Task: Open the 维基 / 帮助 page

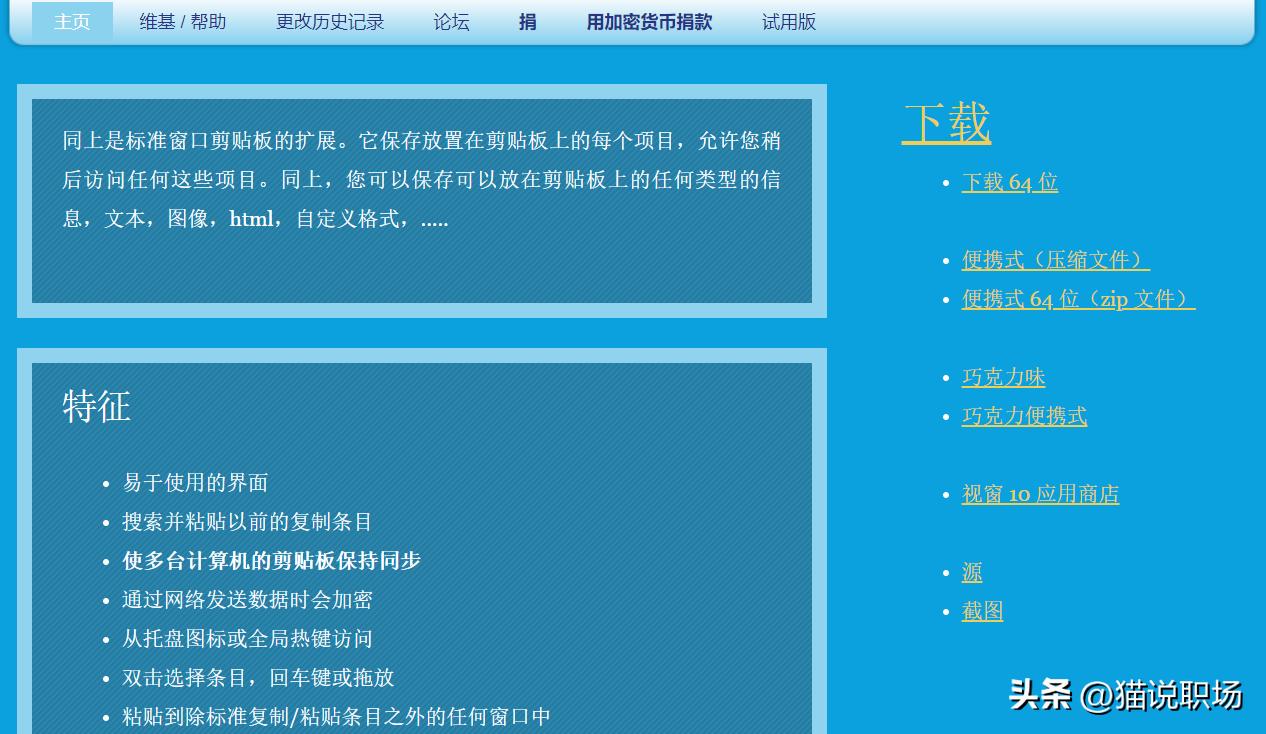Action: 182,21
